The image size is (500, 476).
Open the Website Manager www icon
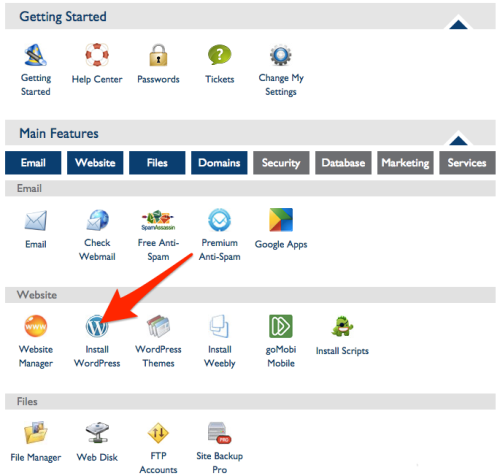pos(36,326)
